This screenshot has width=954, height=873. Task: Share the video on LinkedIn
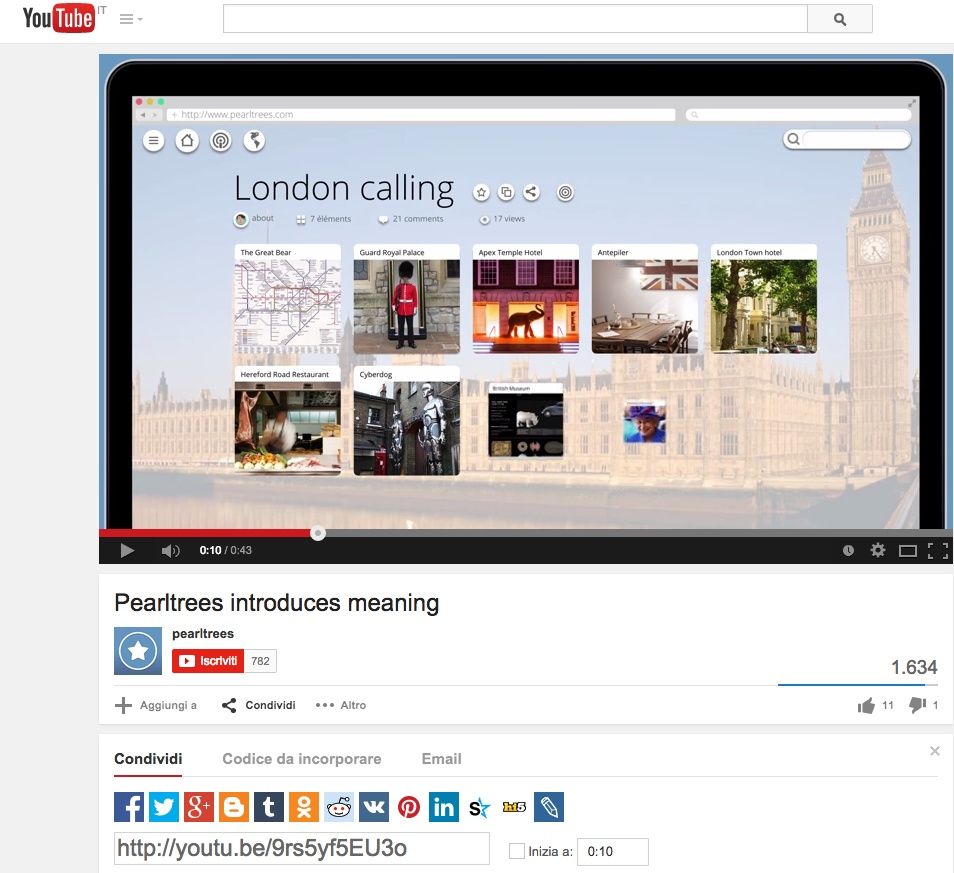coord(444,807)
